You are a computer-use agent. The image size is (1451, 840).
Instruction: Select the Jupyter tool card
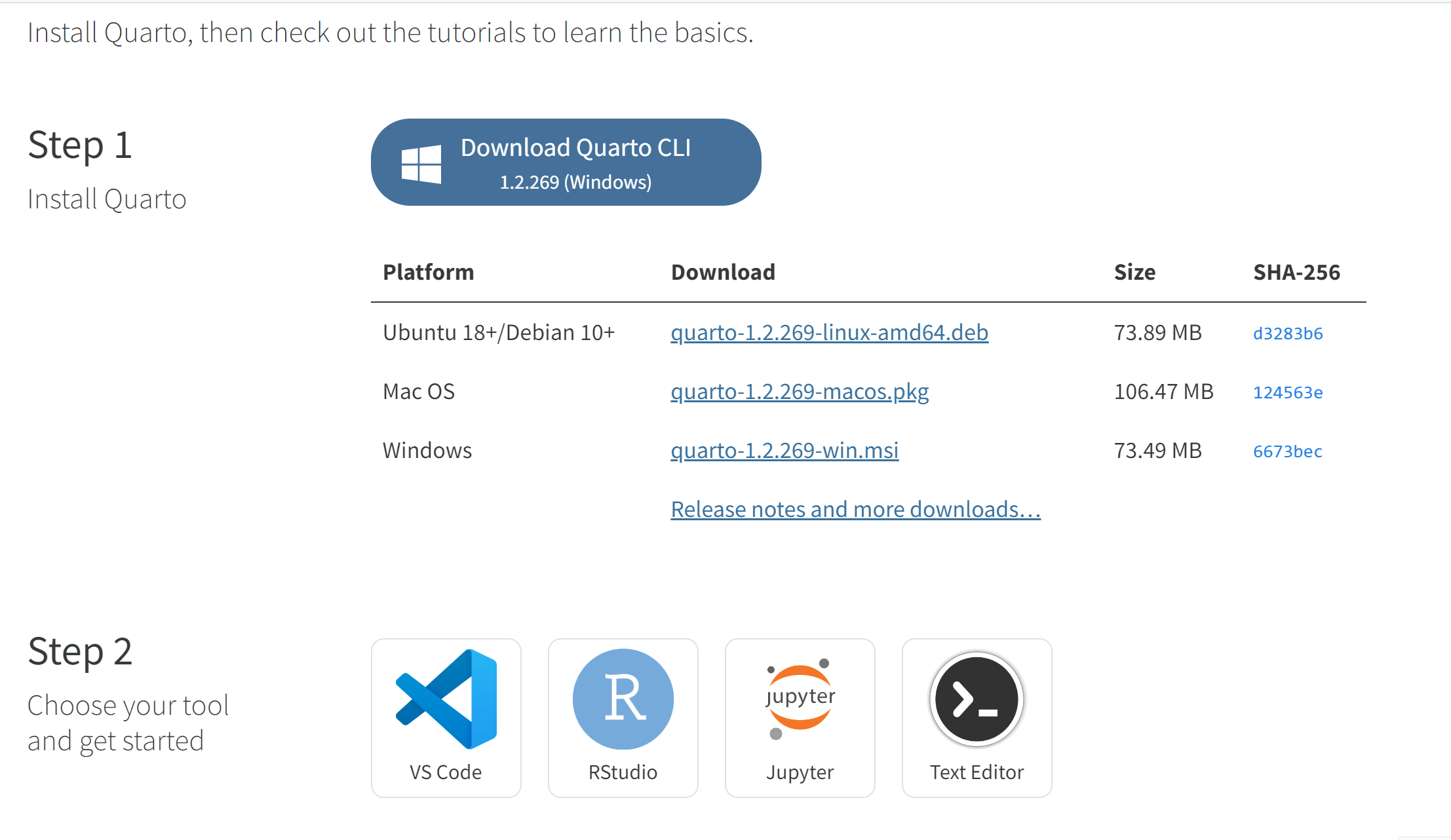(x=800, y=717)
